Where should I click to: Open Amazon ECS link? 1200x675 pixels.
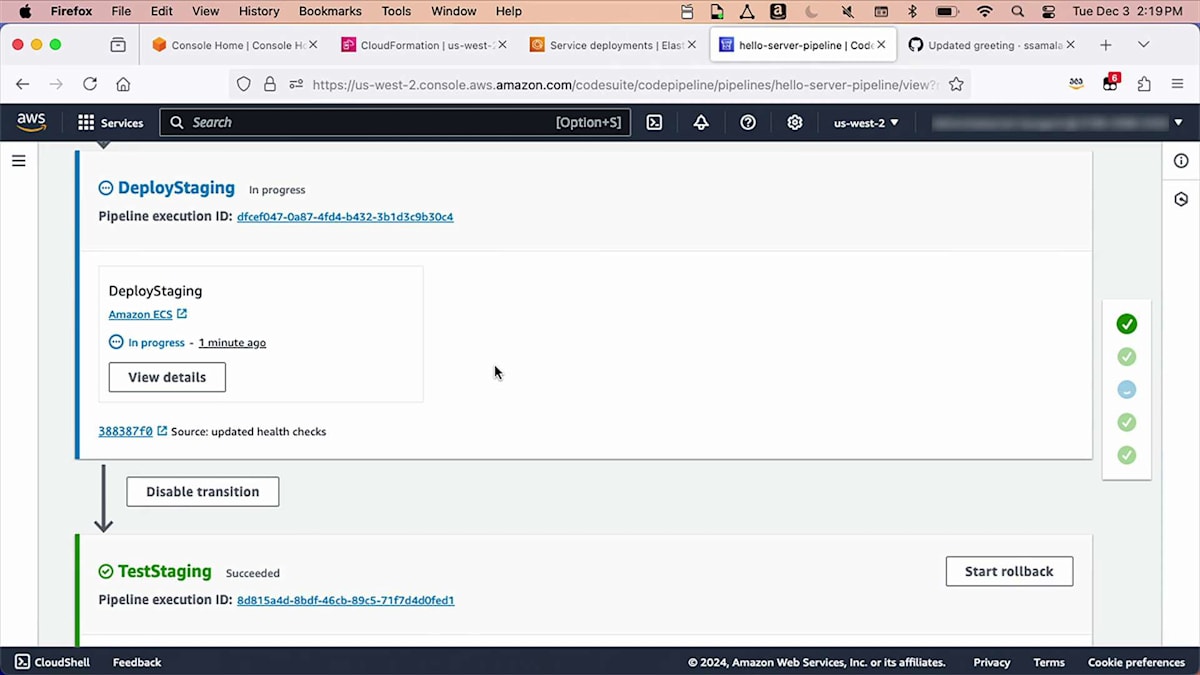(x=147, y=314)
